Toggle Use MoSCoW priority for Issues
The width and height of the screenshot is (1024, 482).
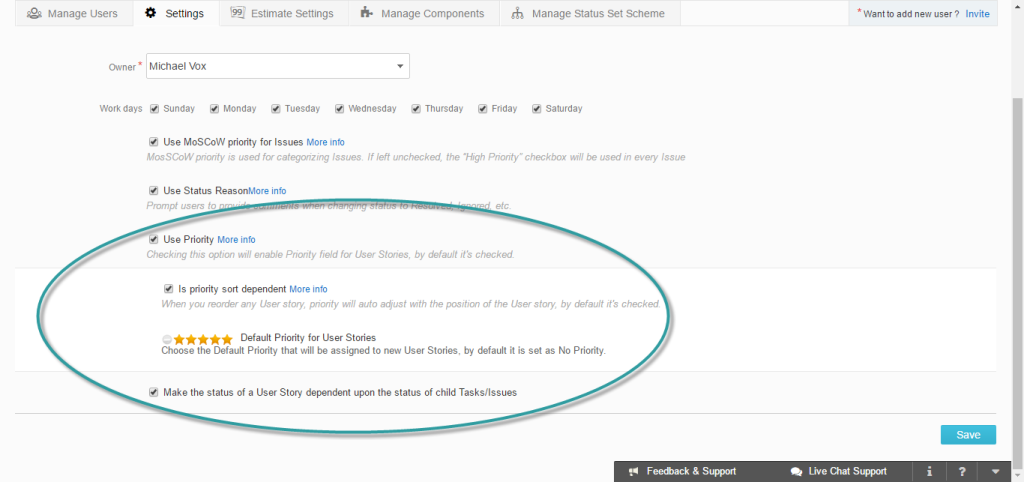[x=154, y=142]
